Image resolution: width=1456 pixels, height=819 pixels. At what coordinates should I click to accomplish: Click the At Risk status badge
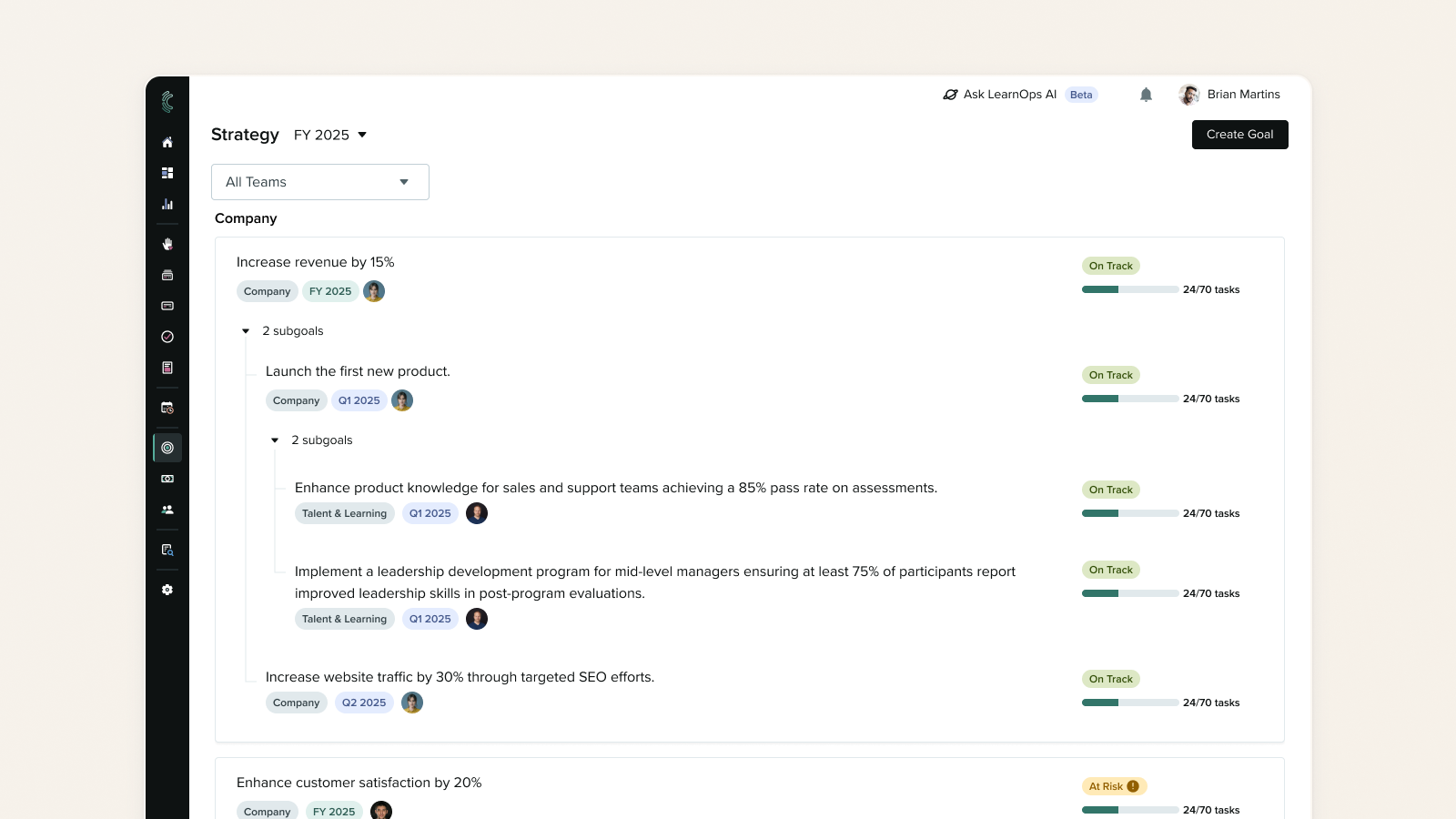pos(1114,786)
